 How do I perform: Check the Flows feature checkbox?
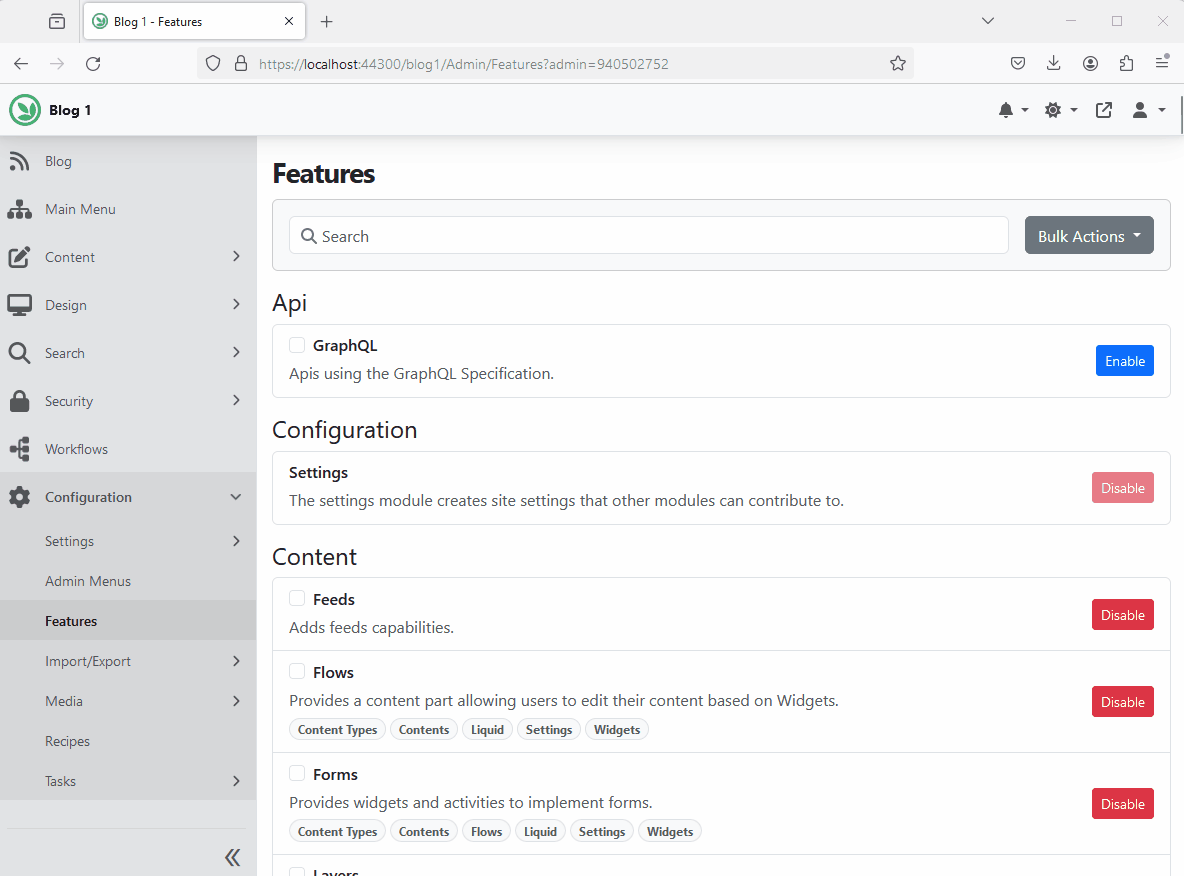tap(297, 672)
